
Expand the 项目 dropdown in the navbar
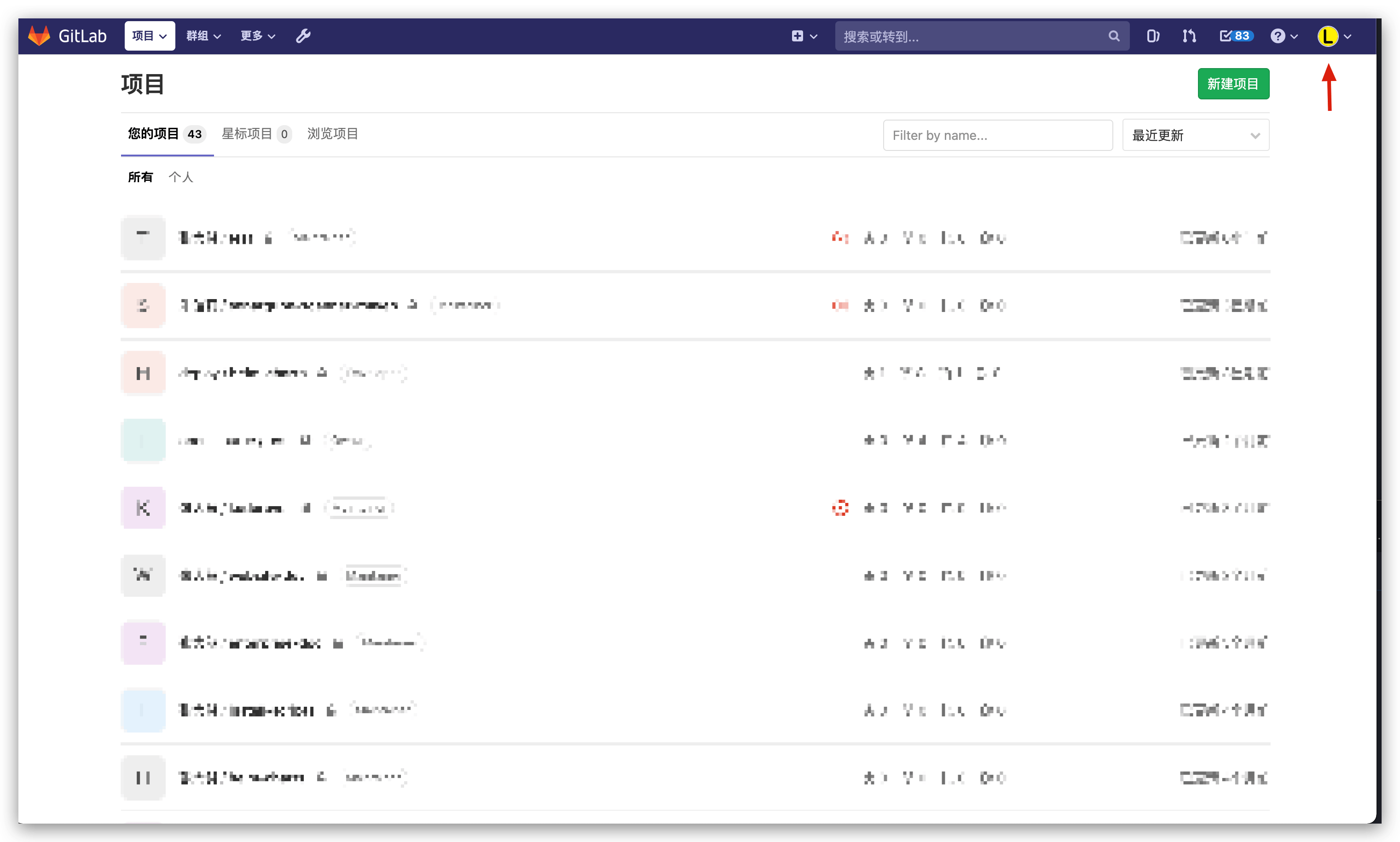point(149,35)
